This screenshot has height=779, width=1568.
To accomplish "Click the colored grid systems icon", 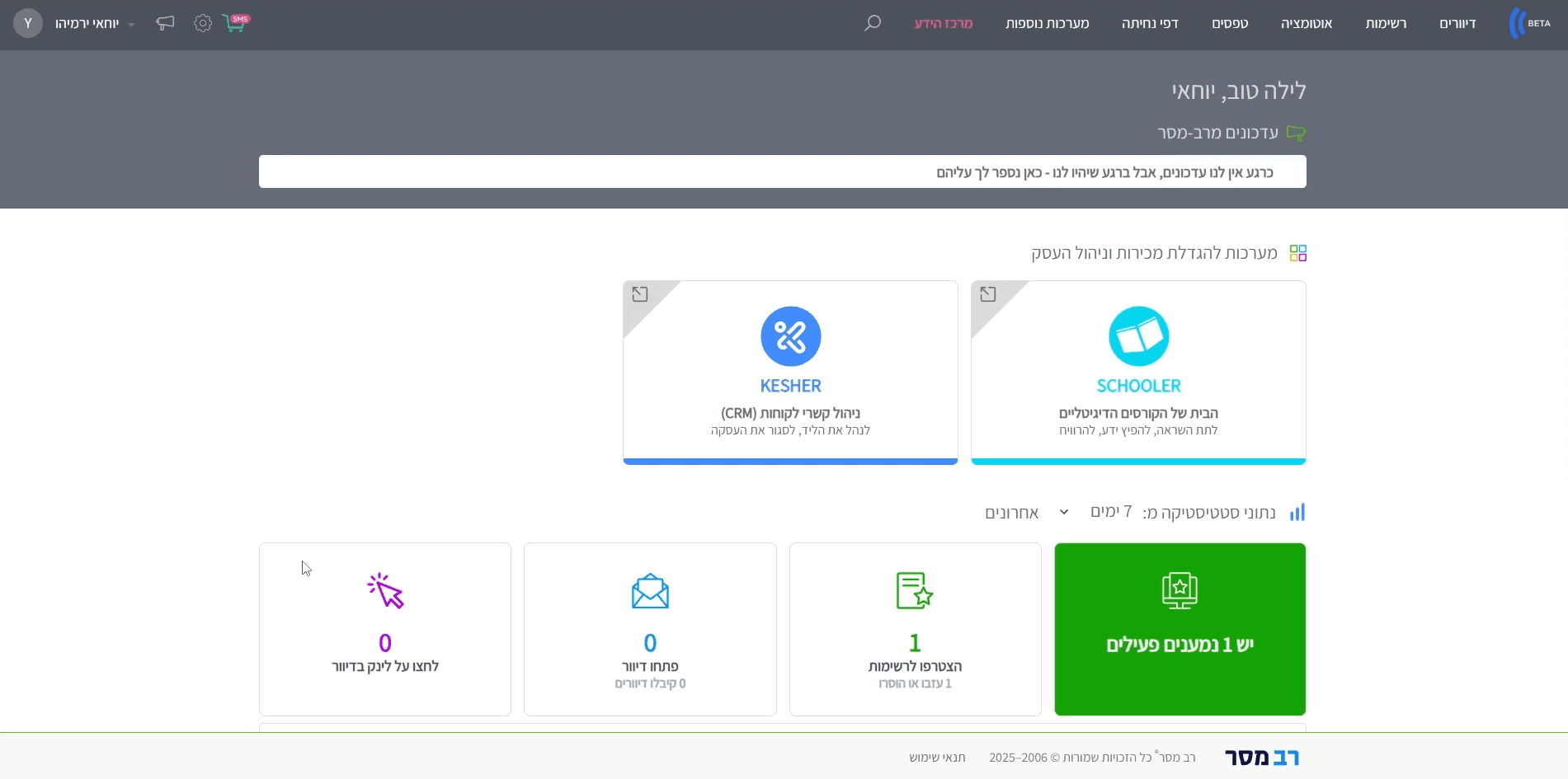I will tap(1298, 253).
